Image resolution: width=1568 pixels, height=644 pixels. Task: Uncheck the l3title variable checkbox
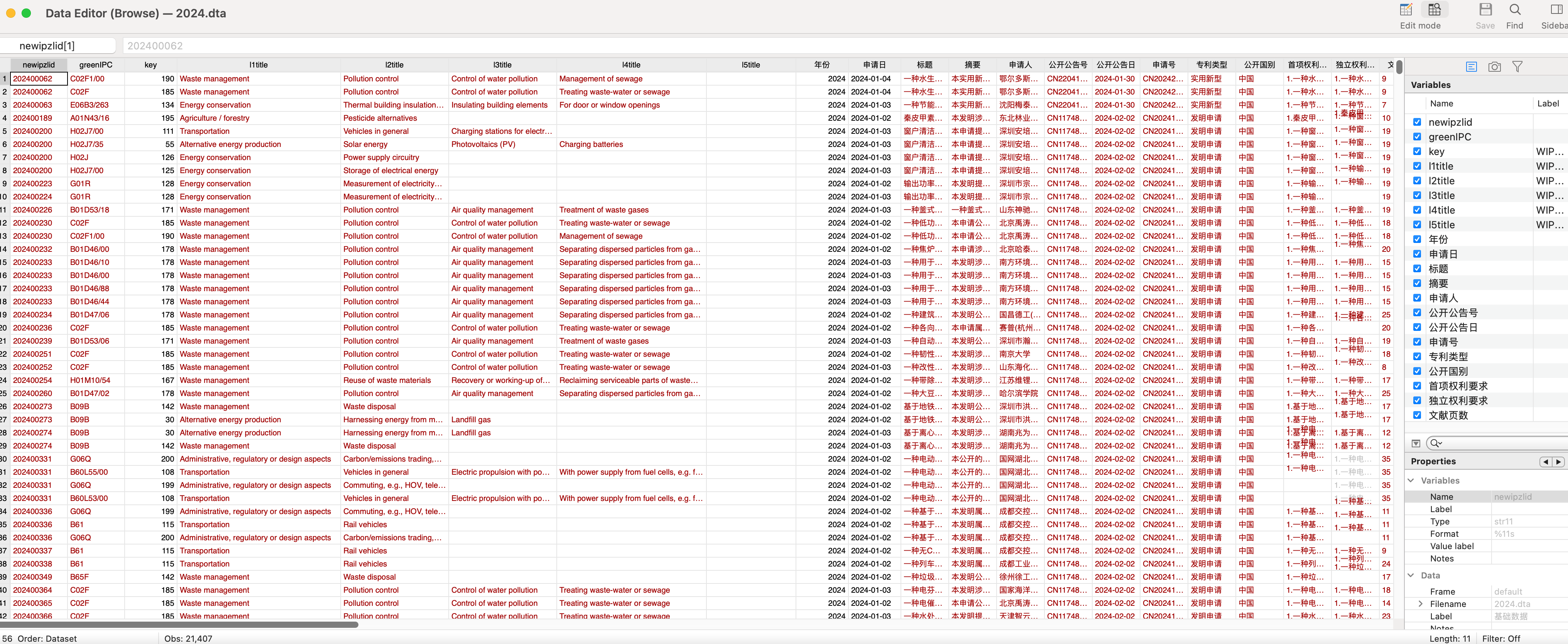1417,195
